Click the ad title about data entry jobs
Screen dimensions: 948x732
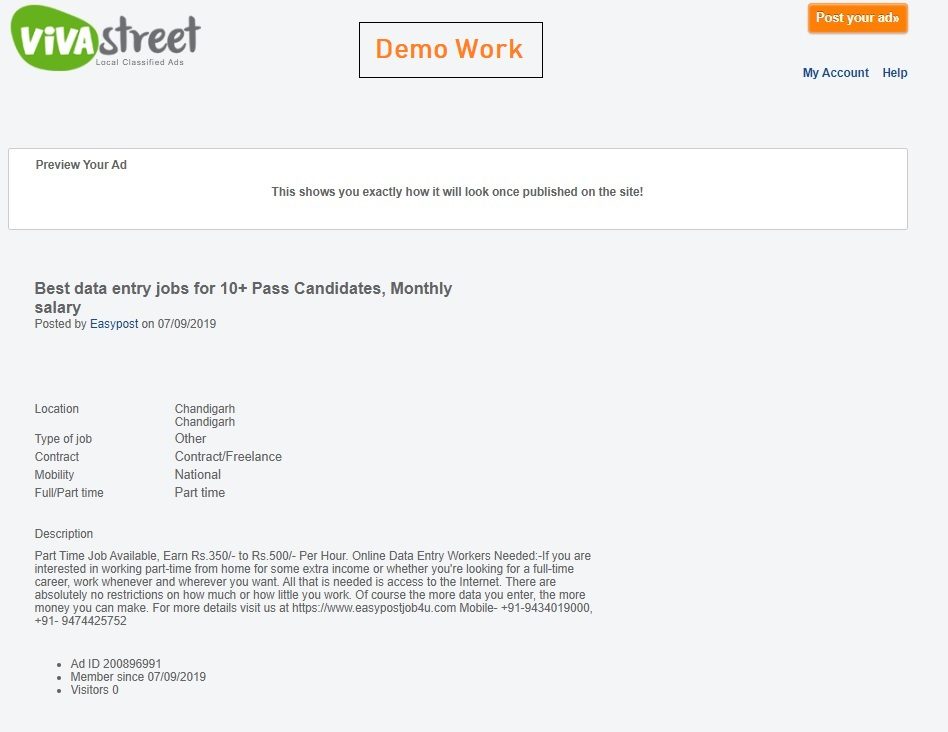click(243, 297)
